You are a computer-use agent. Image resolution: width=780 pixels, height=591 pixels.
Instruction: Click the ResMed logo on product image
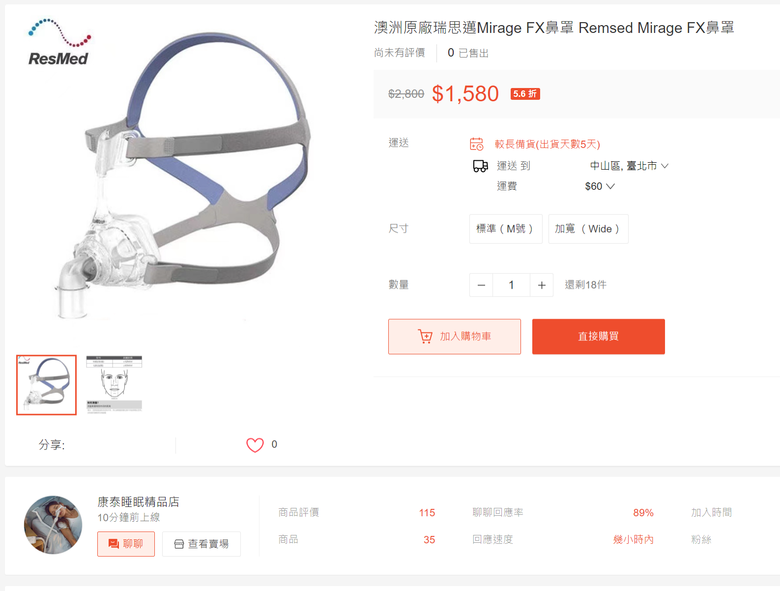pos(59,43)
